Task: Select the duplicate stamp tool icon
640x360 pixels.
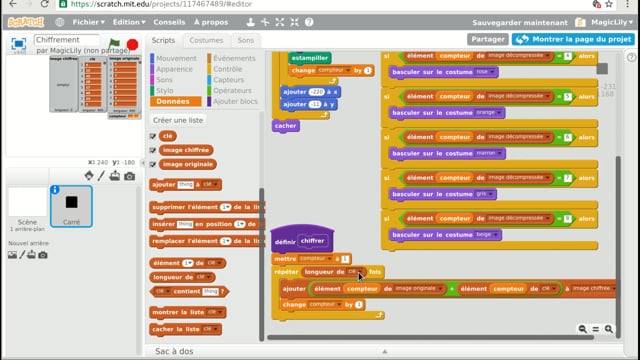Action: (250, 22)
